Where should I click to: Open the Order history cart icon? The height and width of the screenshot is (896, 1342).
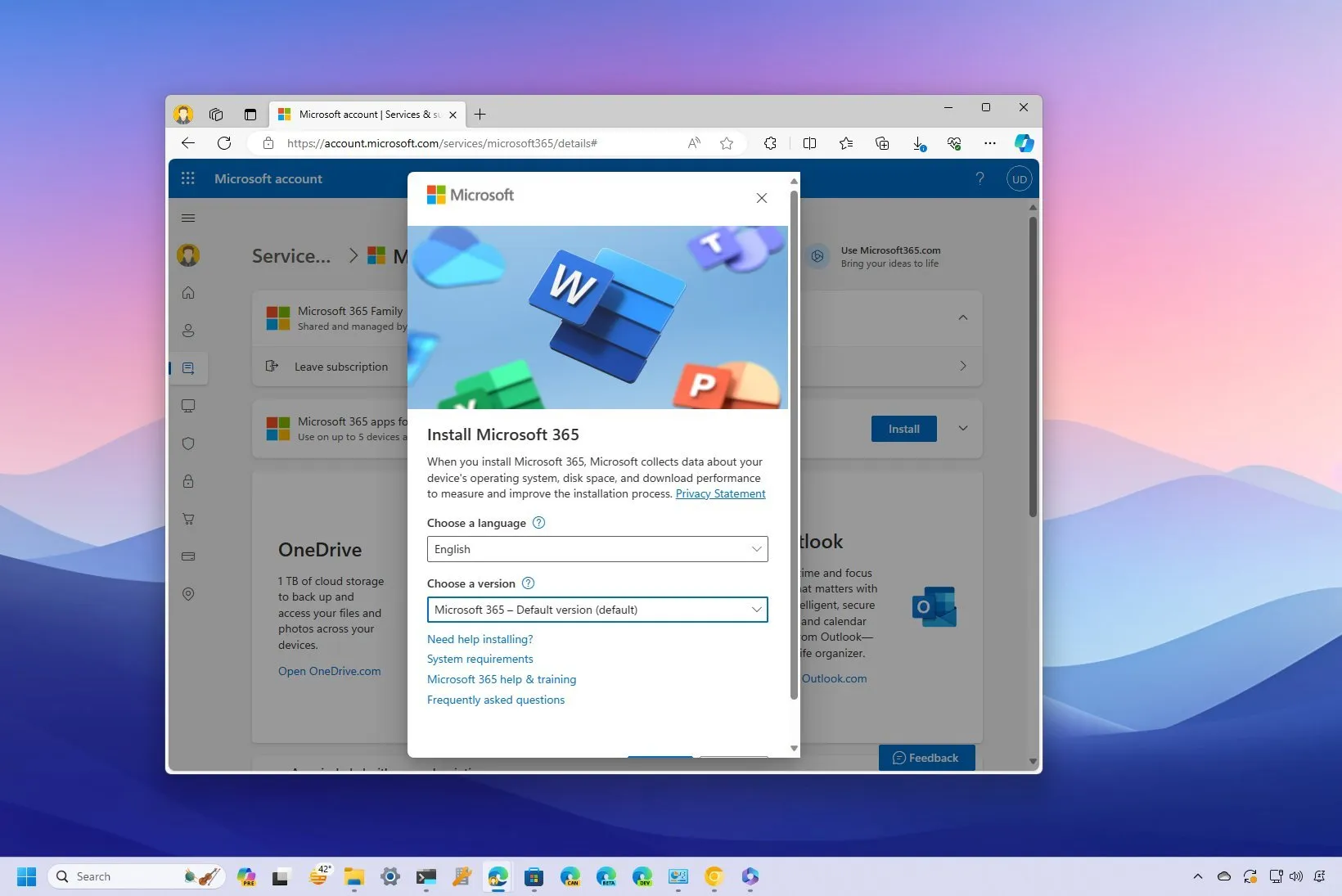click(188, 519)
